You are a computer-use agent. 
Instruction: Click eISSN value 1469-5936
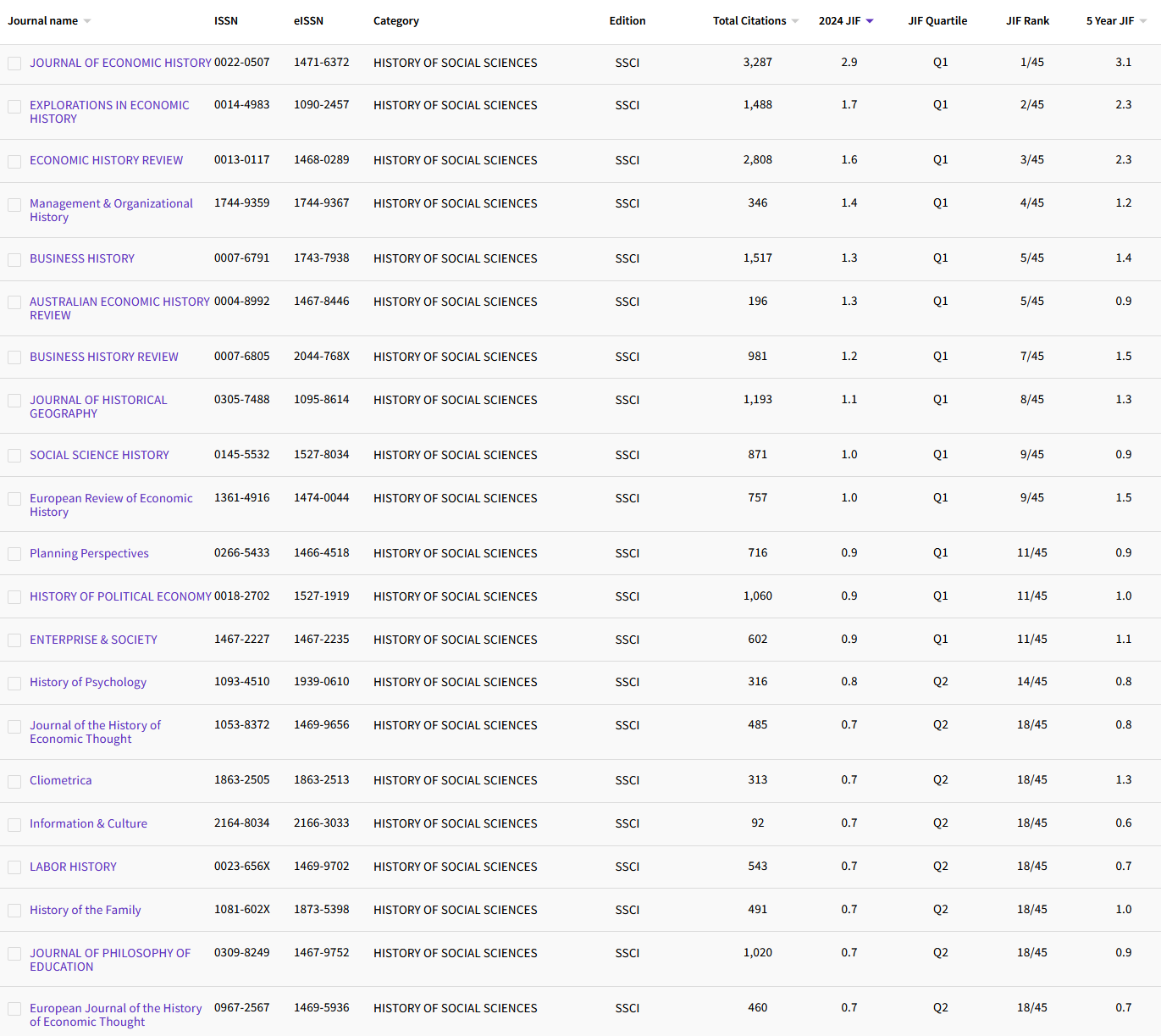(322, 1008)
